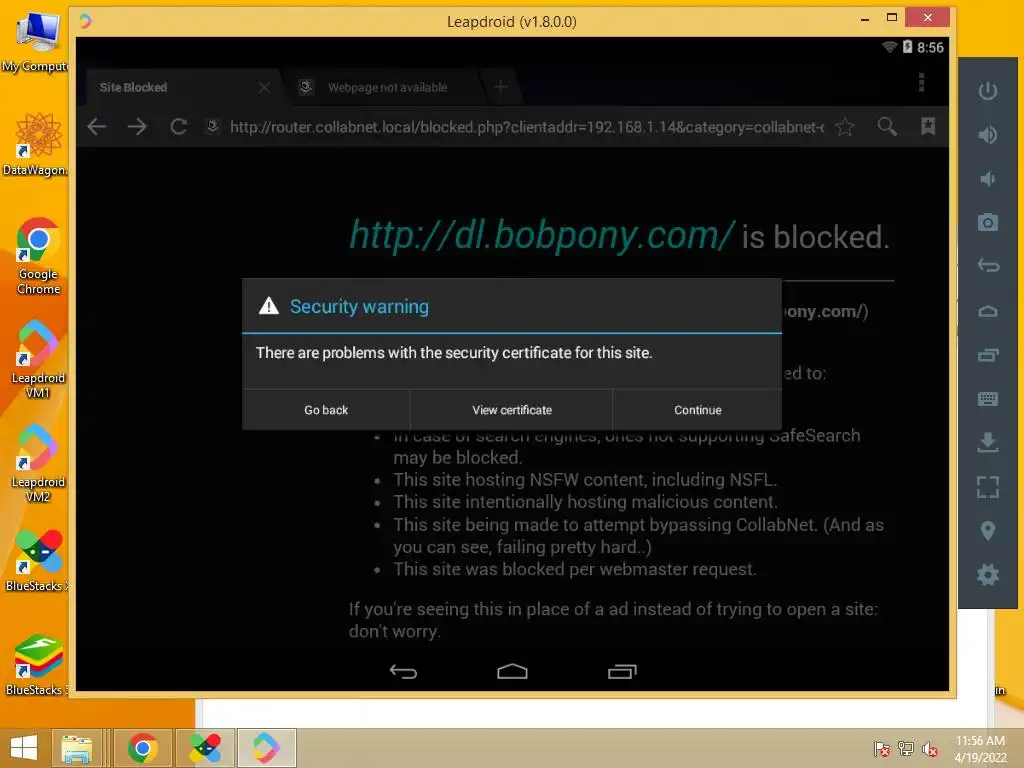Click the View certificate button
The image size is (1024, 768).
[x=511, y=410]
